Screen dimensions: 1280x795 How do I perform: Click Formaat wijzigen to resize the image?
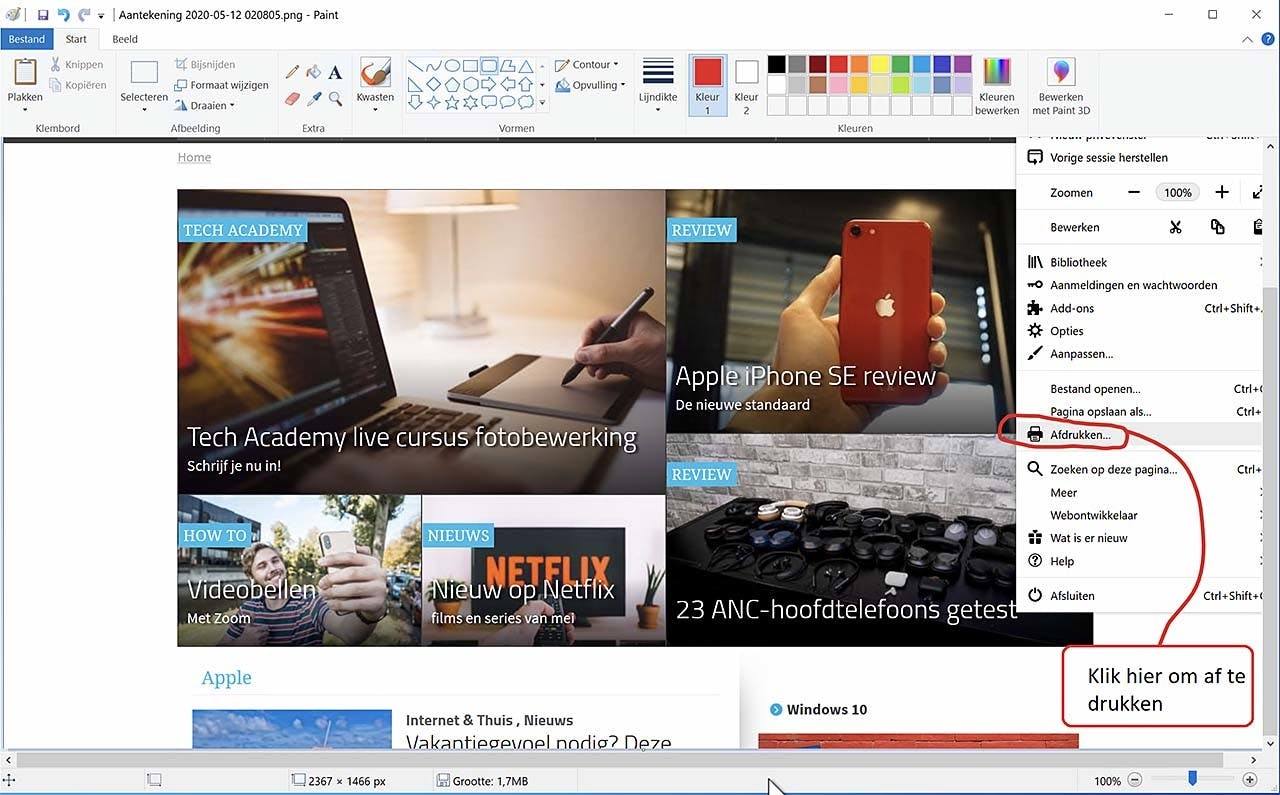[x=221, y=85]
